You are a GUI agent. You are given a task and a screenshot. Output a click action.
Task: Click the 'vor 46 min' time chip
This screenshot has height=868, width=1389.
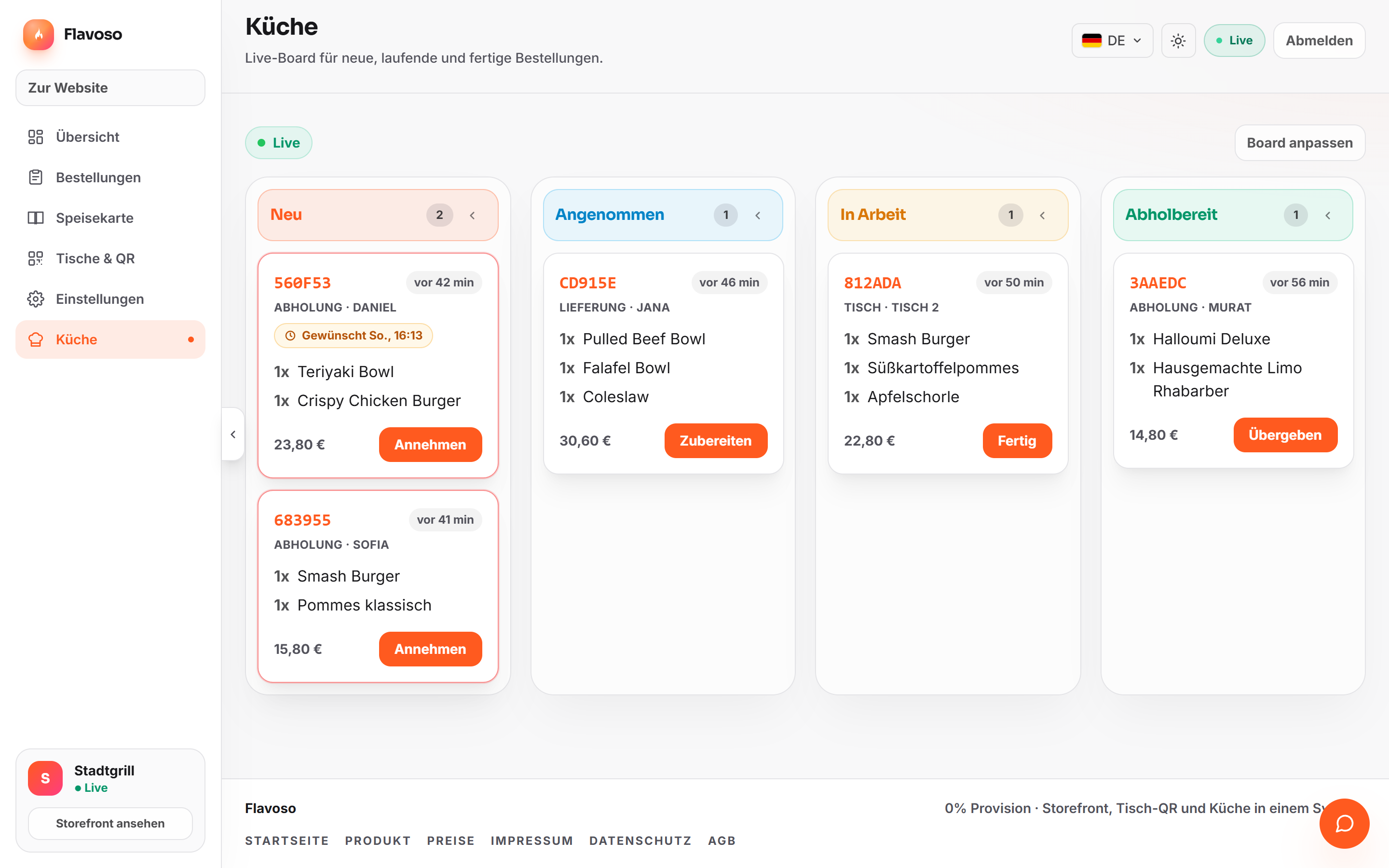click(x=729, y=283)
